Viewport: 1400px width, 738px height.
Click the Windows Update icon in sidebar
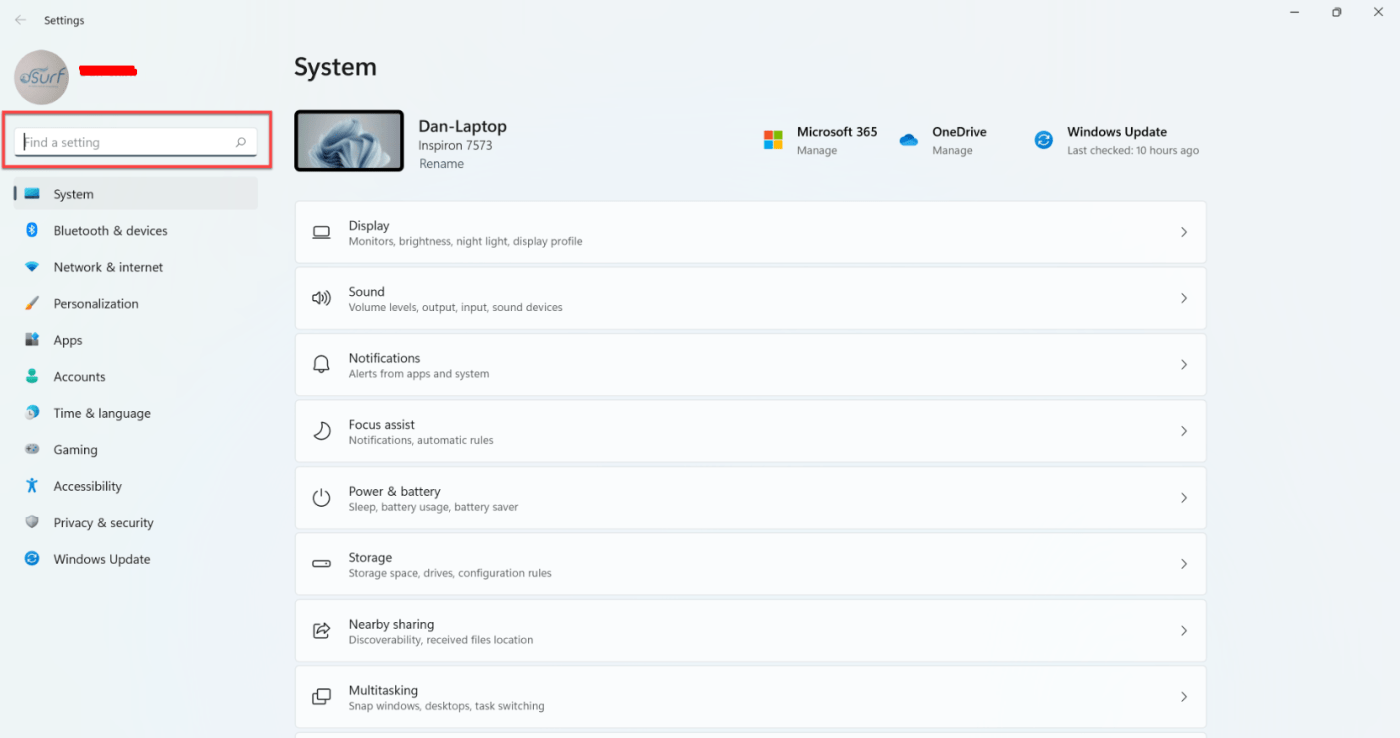32,559
